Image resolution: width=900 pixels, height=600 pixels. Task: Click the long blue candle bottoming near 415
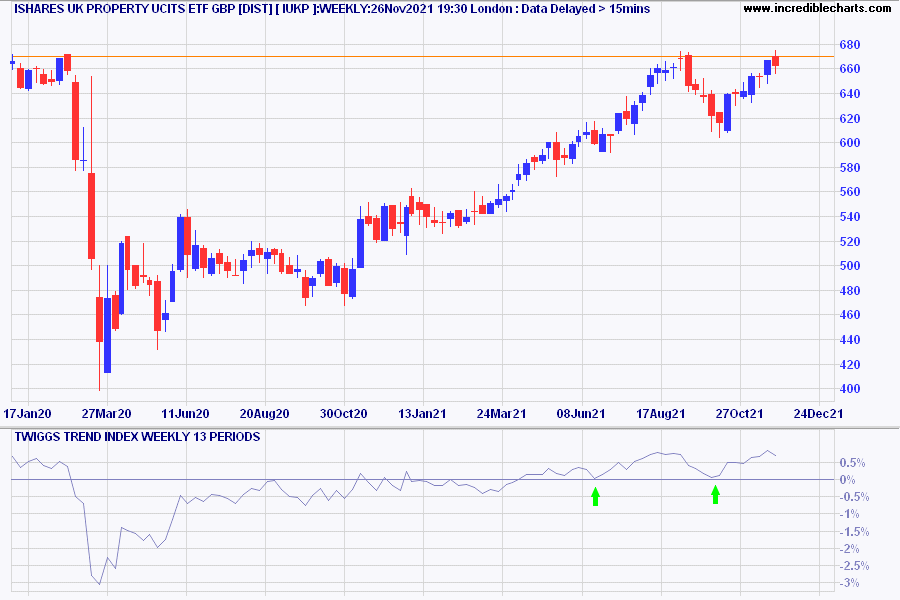coord(107,335)
